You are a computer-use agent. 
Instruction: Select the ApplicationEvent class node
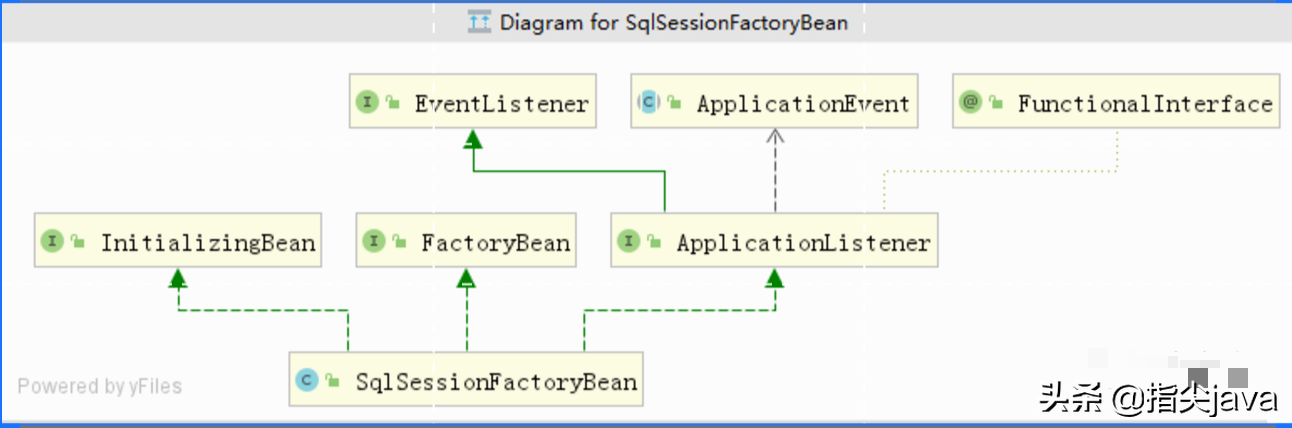(x=776, y=102)
